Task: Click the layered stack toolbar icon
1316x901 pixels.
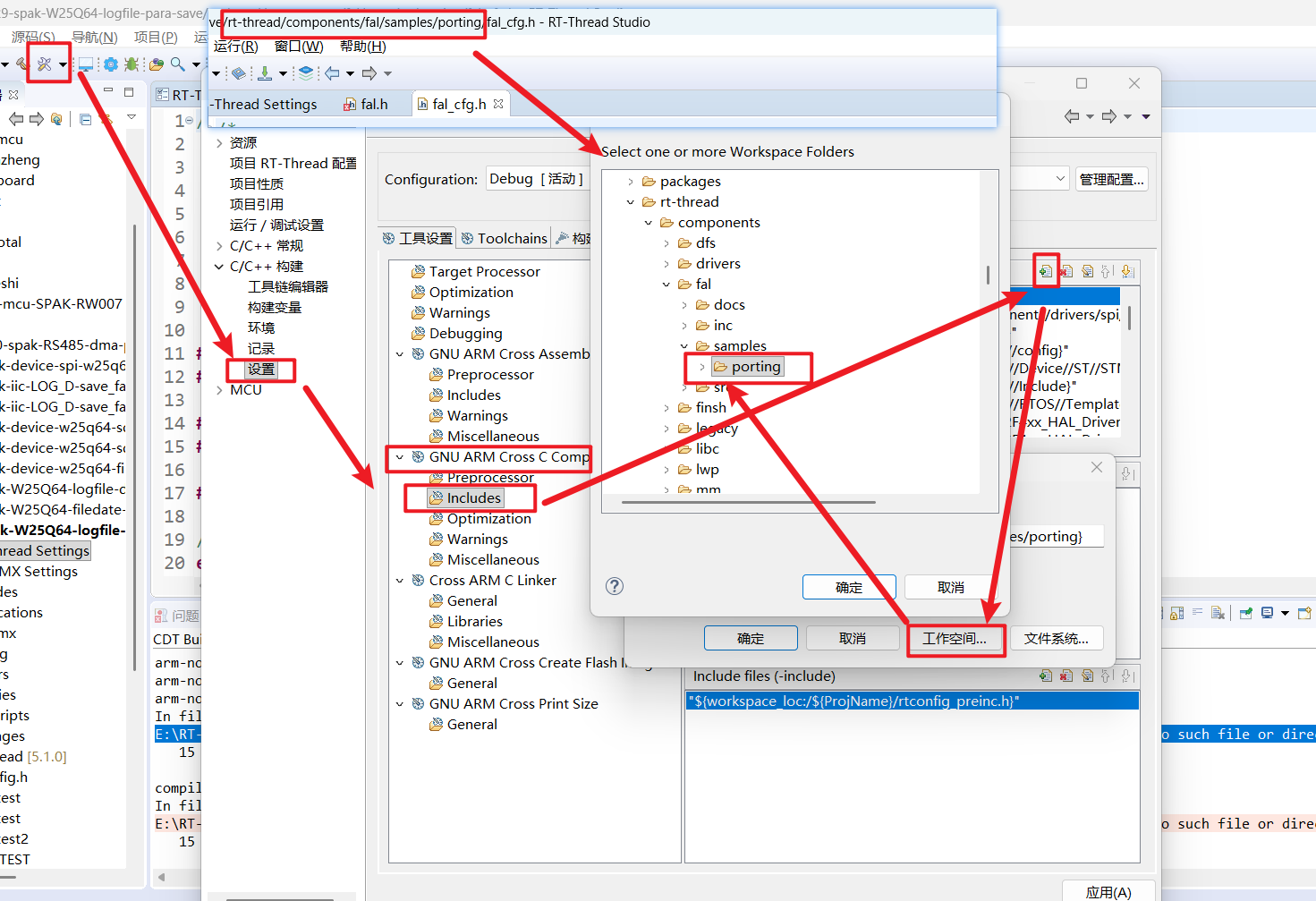Action: pyautogui.click(x=306, y=73)
